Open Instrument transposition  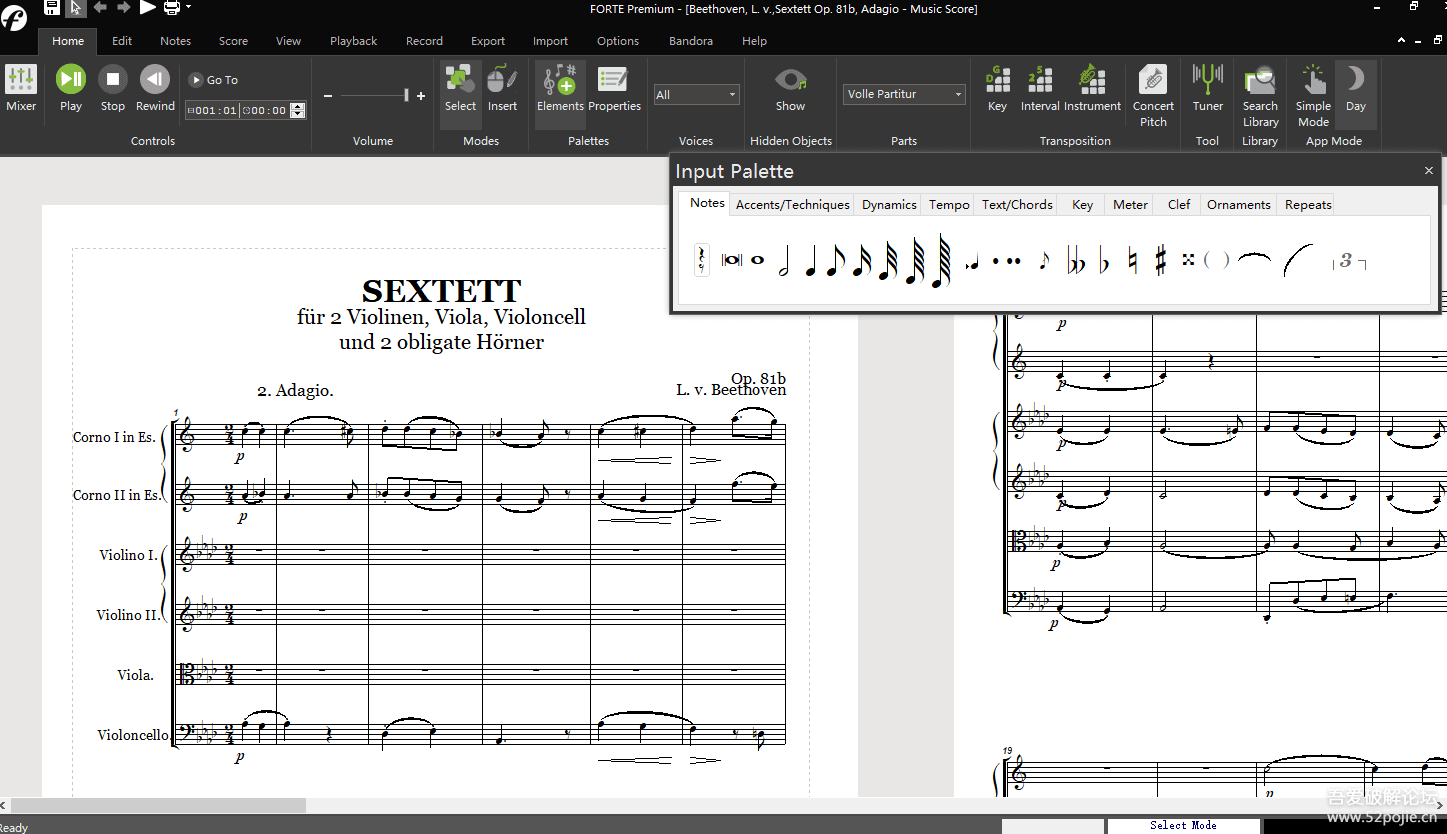tap(1092, 88)
